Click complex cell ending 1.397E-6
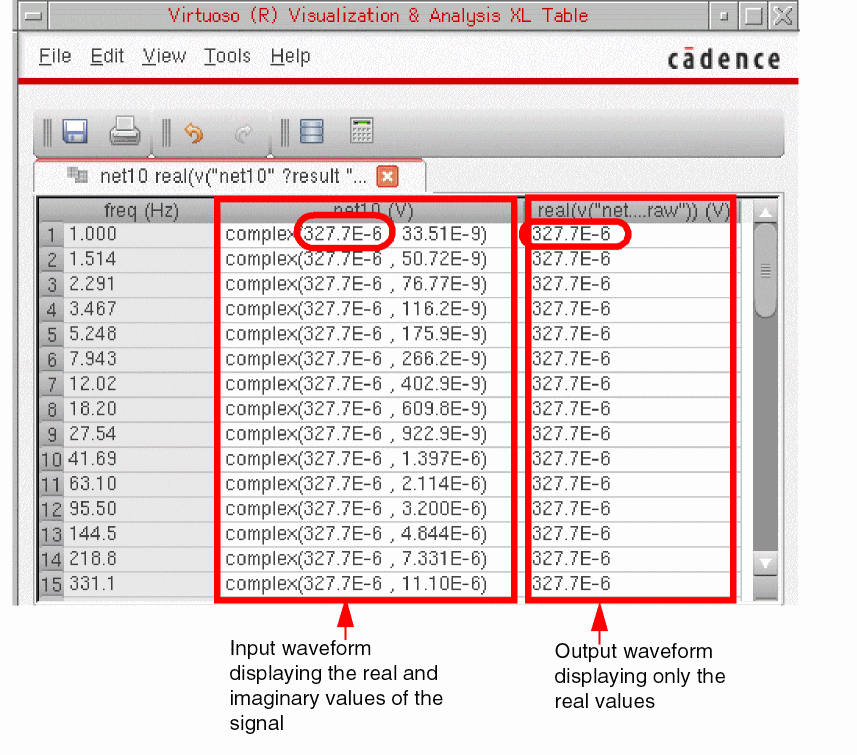The height and width of the screenshot is (755, 857). point(369,459)
